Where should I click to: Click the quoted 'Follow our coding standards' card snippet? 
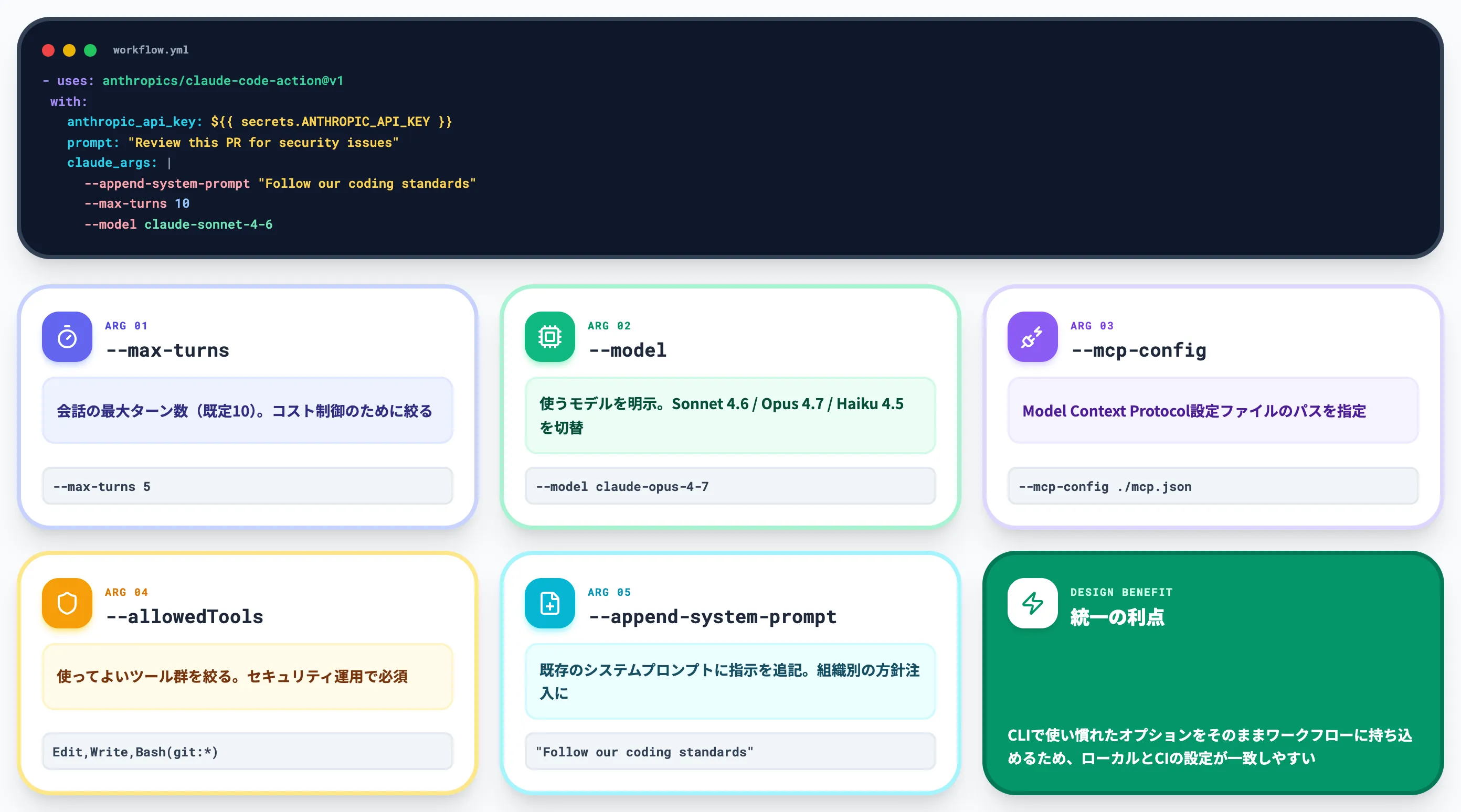pos(730,752)
